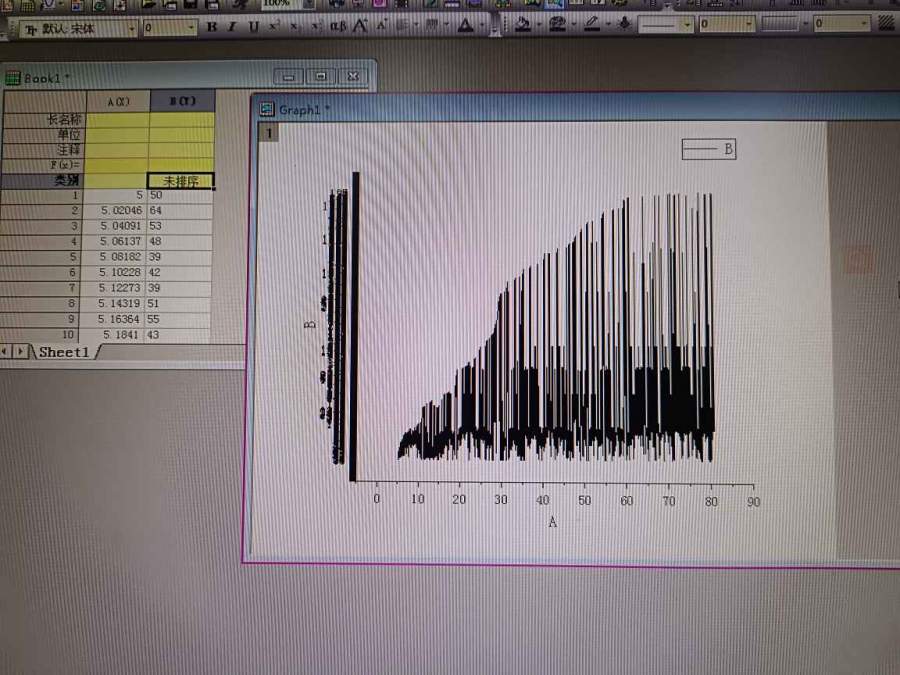
Task: Open the line style dropdown
Action: pos(687,24)
